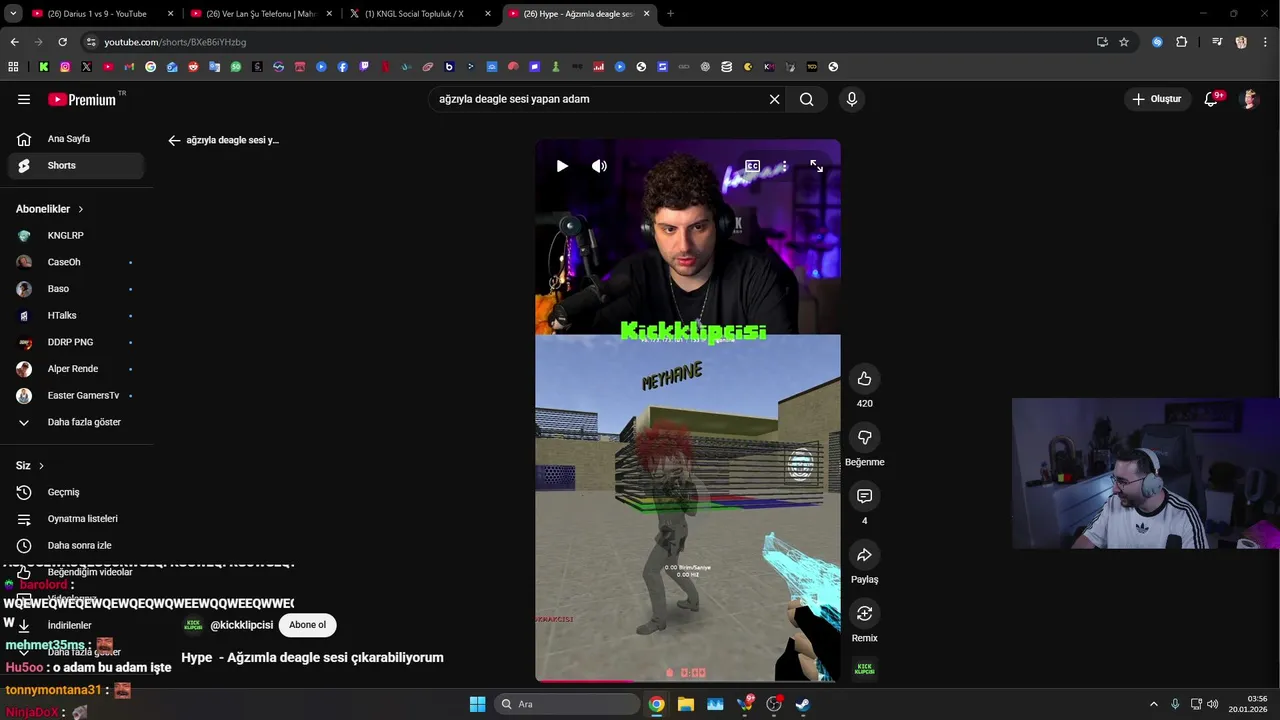Expand Abonelikler section chevron
This screenshot has height=720, width=1280.
click(x=81, y=209)
